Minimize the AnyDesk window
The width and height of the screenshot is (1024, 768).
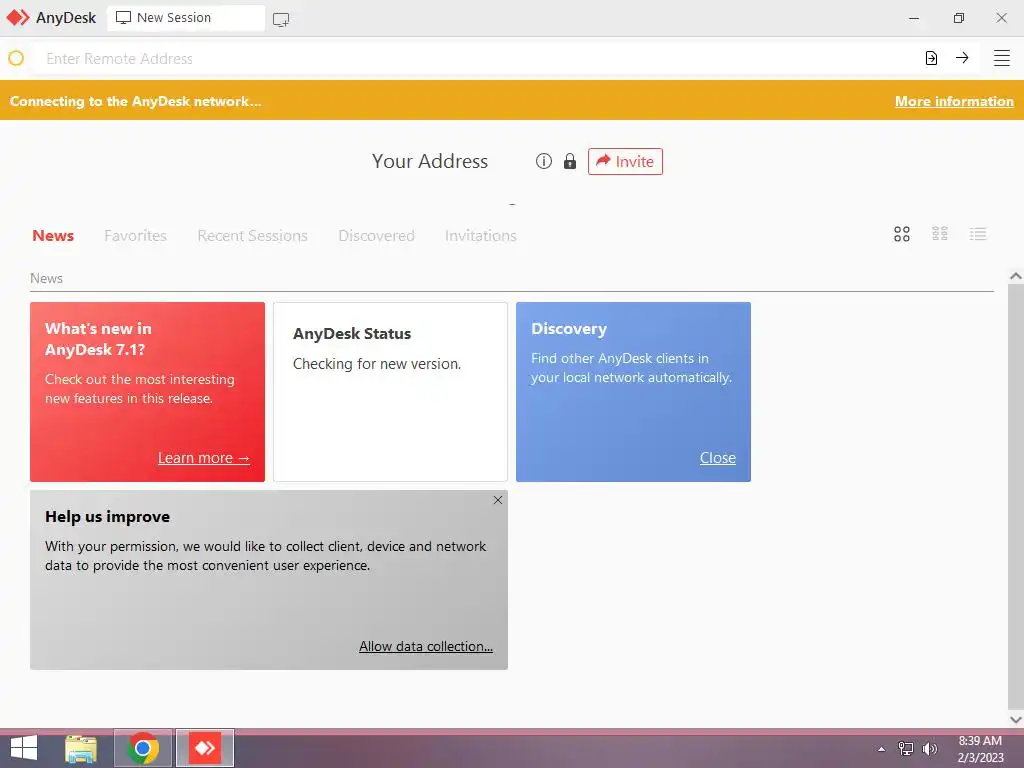914,18
